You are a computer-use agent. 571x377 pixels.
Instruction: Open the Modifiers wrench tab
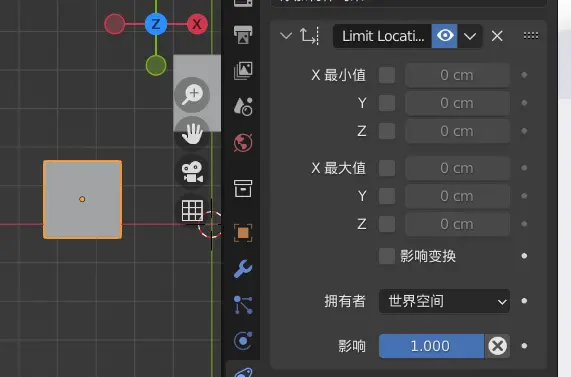pyautogui.click(x=243, y=269)
